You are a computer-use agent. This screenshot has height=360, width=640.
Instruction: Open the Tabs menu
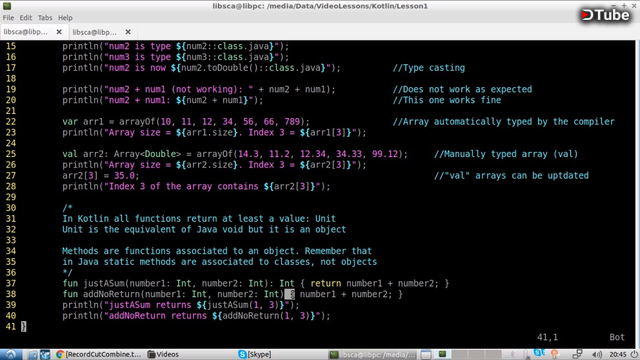(45, 18)
